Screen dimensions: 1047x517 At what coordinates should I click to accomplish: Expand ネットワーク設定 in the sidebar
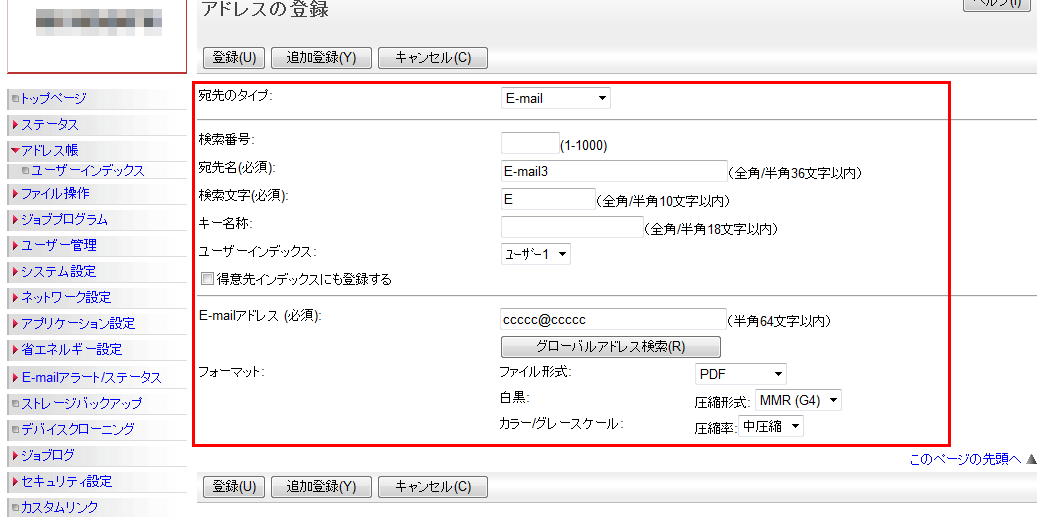click(66, 297)
